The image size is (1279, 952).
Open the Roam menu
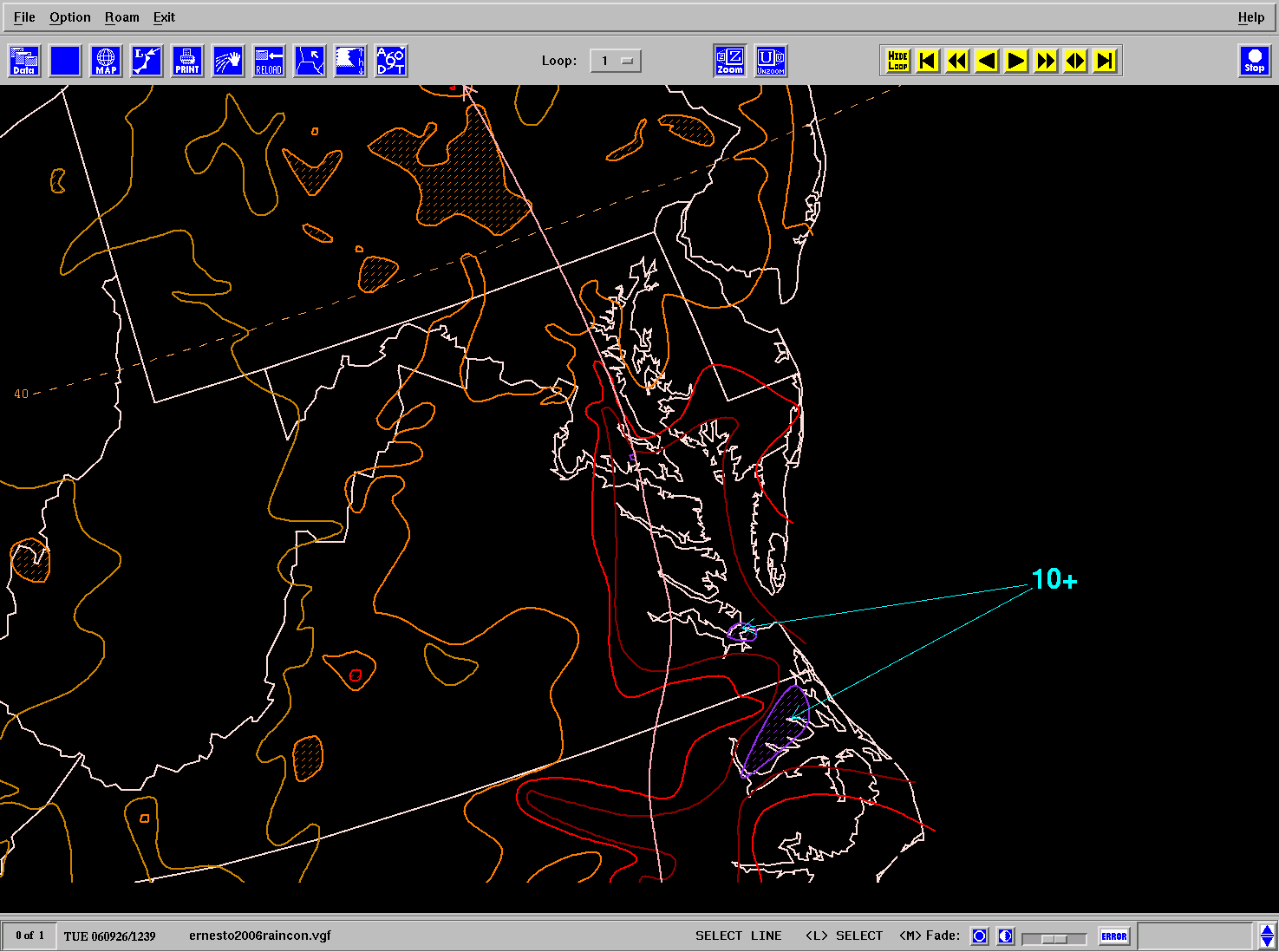tap(122, 17)
